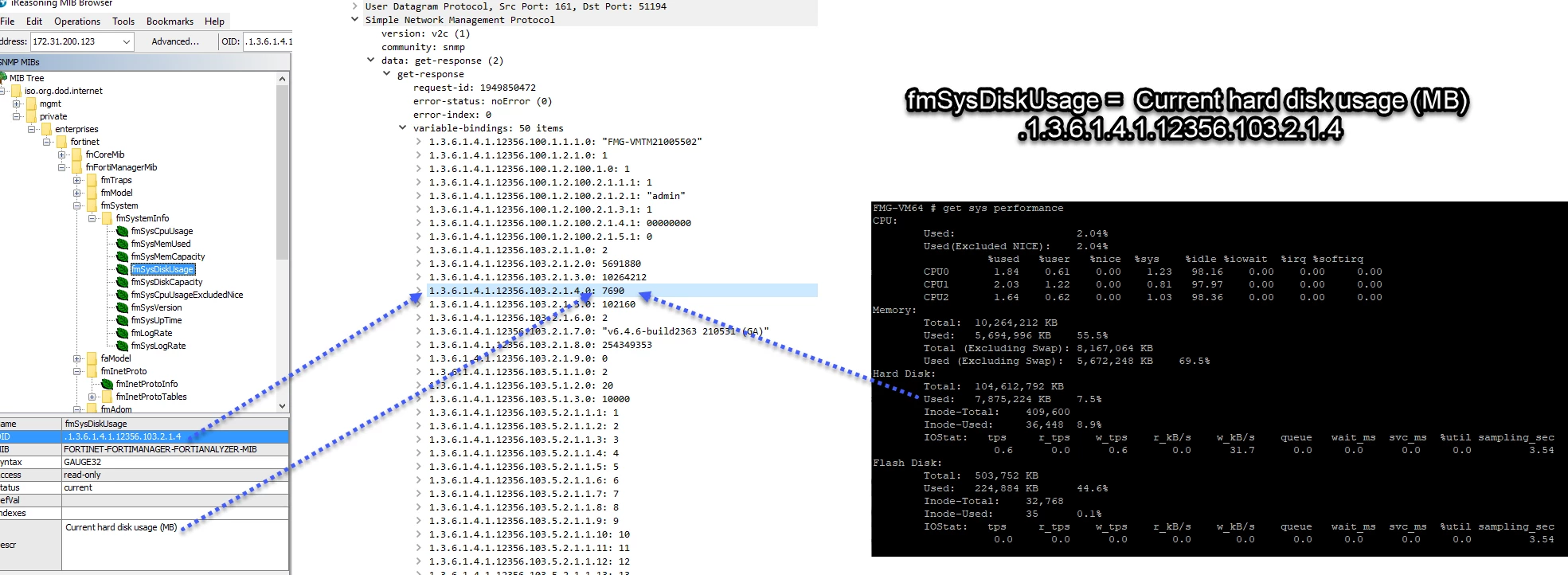
Task: Select the enterprises folder icon
Action: (x=46, y=130)
